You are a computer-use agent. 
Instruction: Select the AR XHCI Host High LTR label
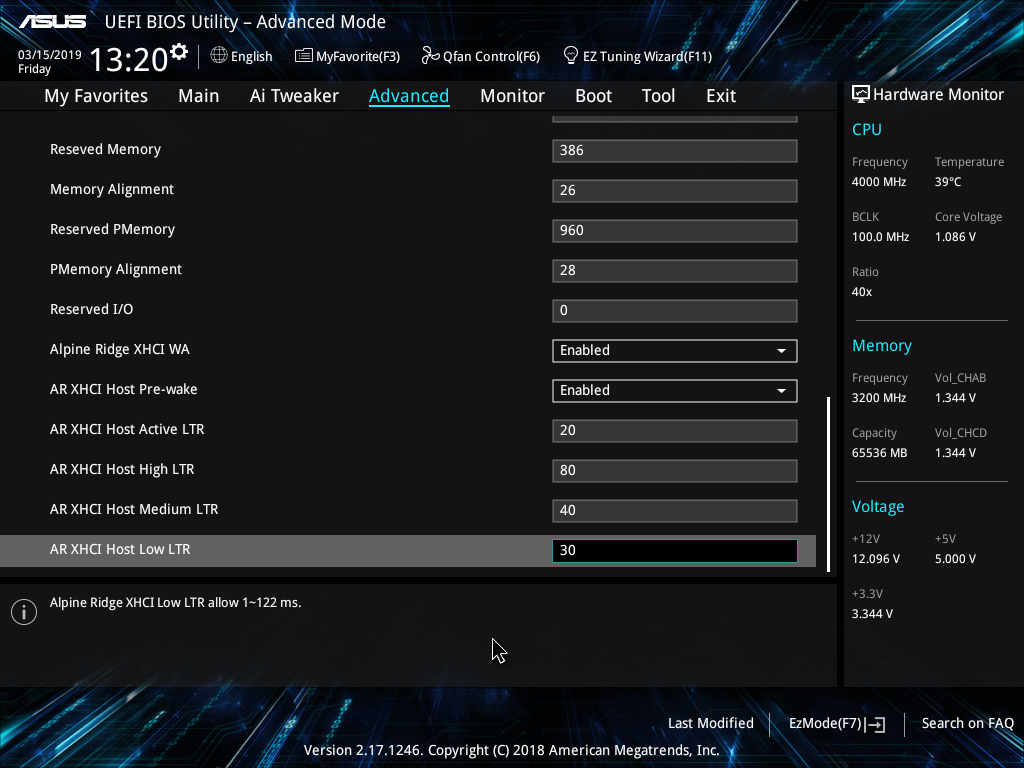click(122, 469)
